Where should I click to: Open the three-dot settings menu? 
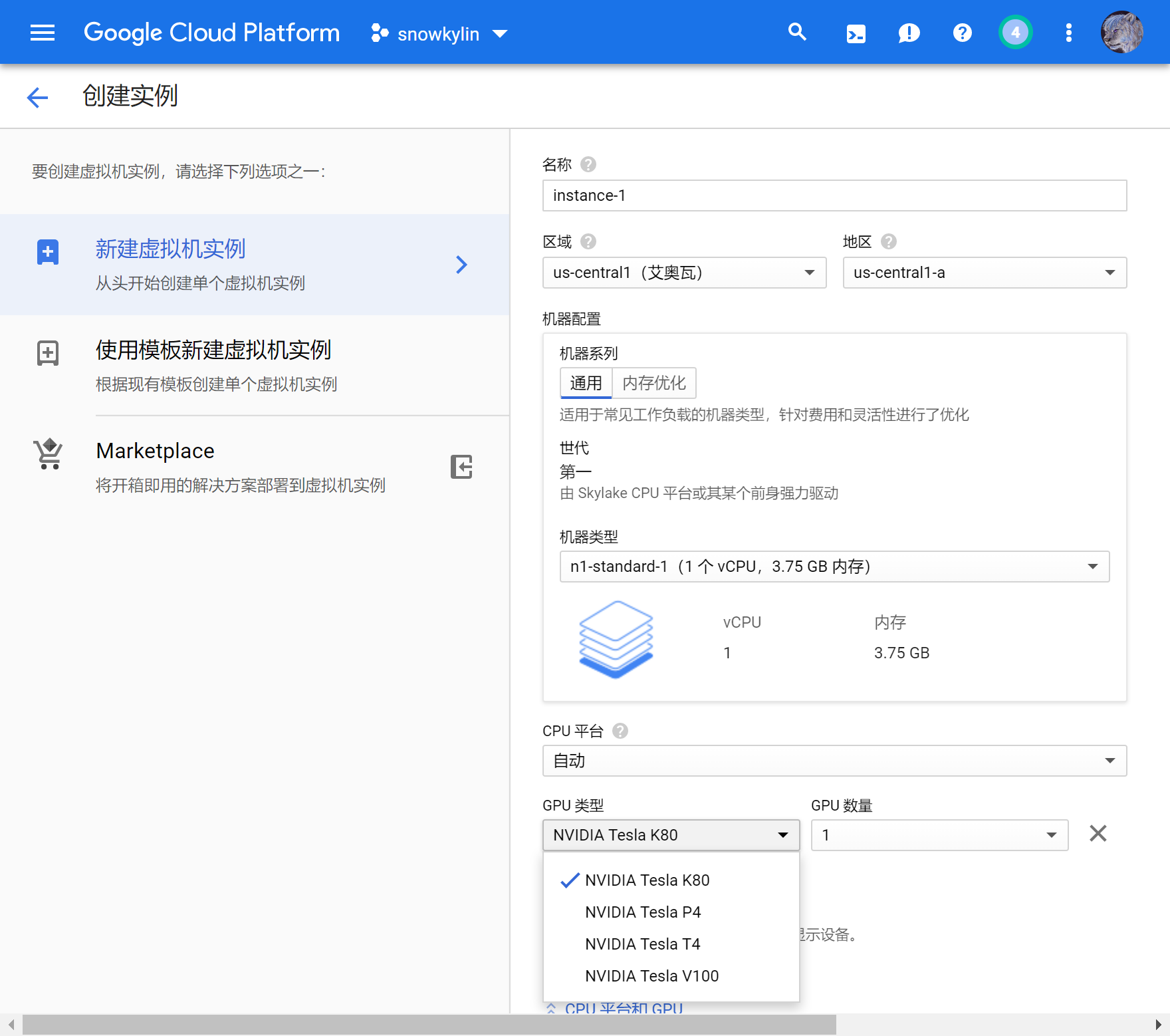(1068, 33)
